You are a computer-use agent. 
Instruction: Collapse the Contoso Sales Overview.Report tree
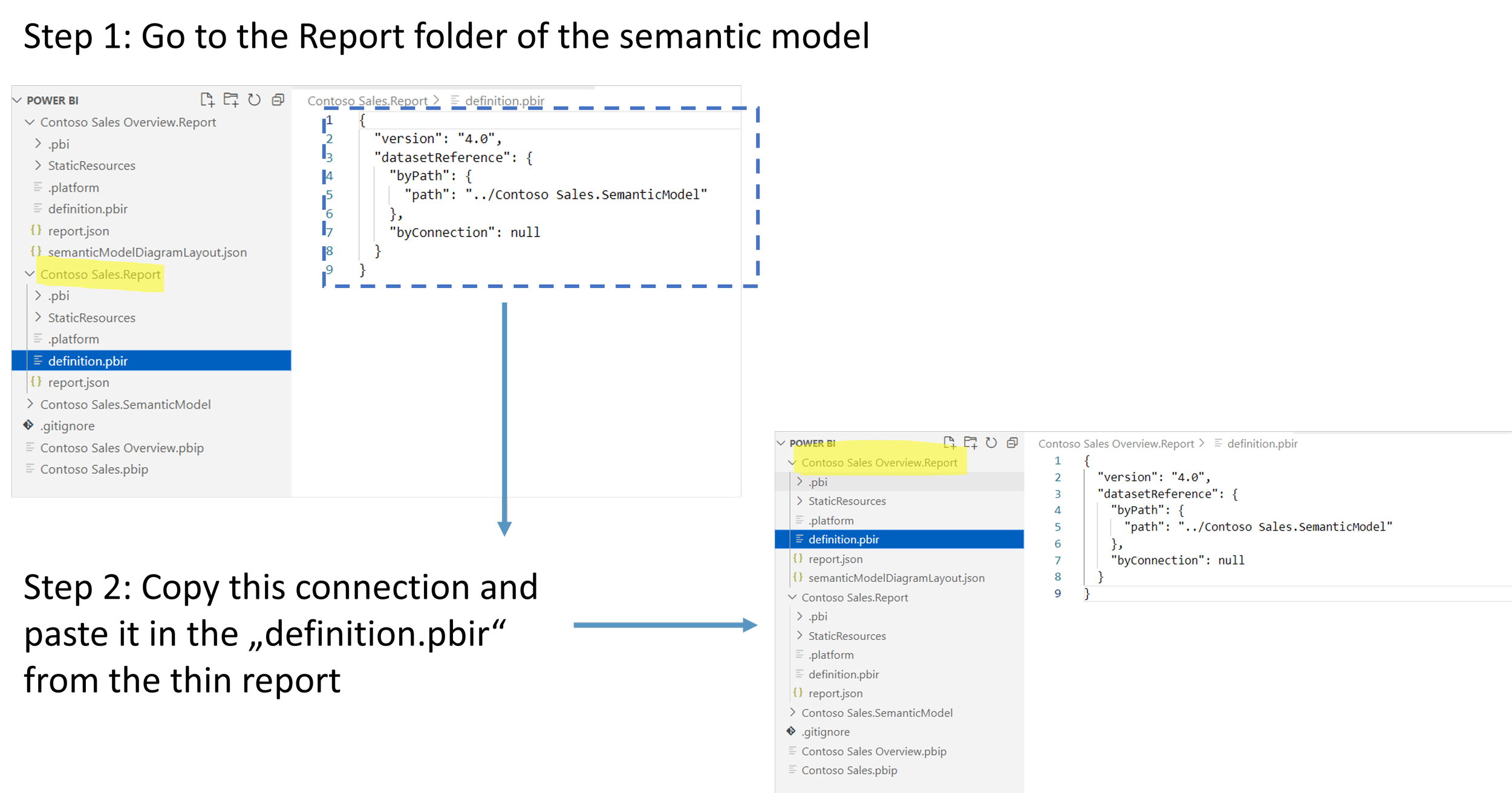coord(30,122)
